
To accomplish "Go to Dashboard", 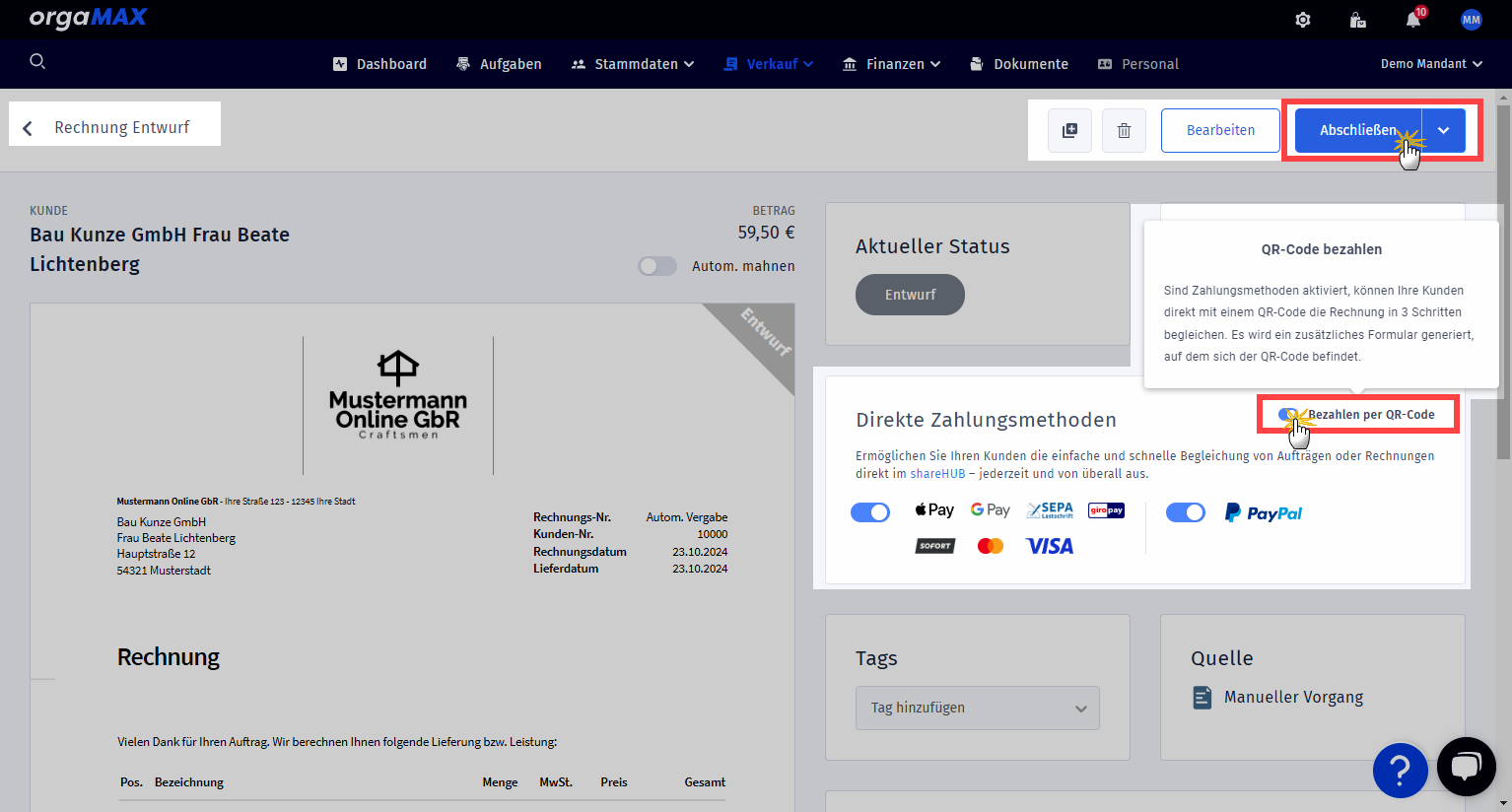I will coord(379,64).
